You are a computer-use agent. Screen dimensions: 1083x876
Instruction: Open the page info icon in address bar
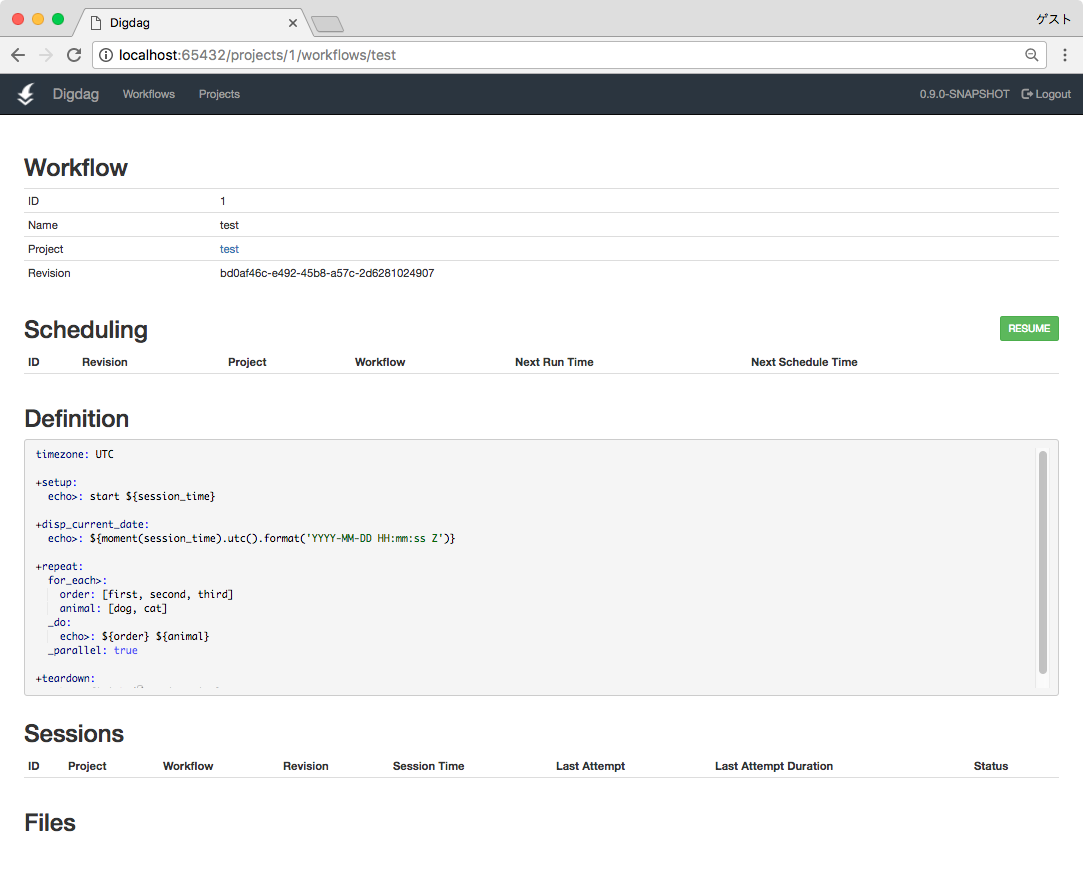click(x=106, y=55)
